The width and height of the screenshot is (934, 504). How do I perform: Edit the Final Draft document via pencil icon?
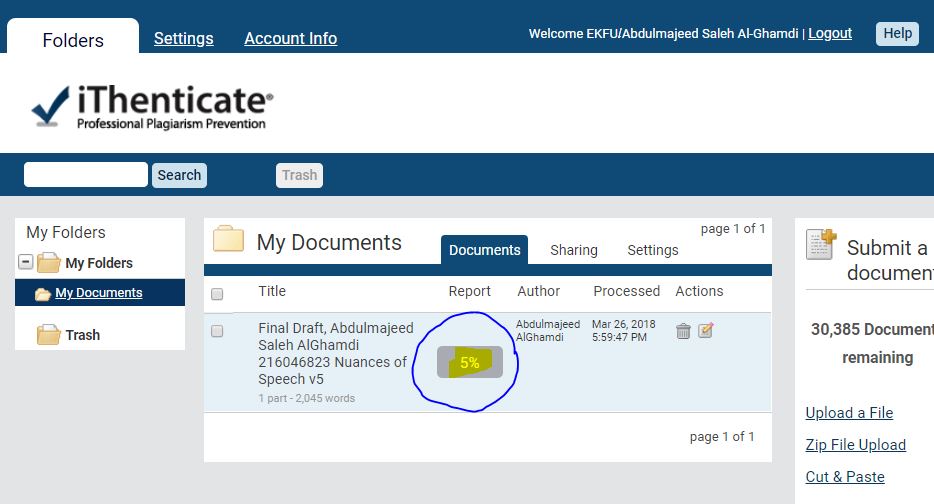(706, 330)
